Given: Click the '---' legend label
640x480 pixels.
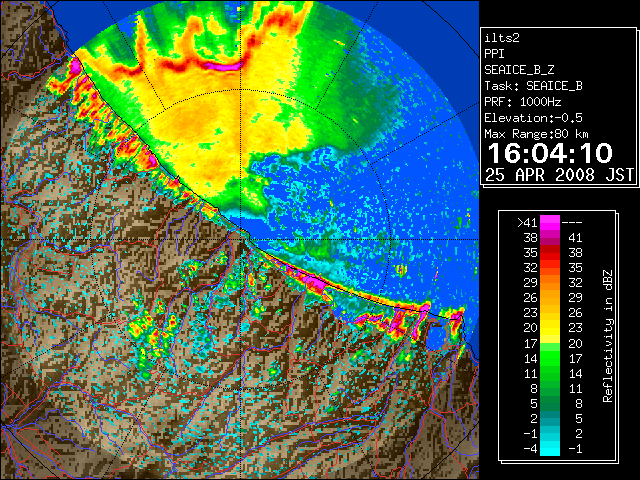Looking at the screenshot, I should 572,223.
